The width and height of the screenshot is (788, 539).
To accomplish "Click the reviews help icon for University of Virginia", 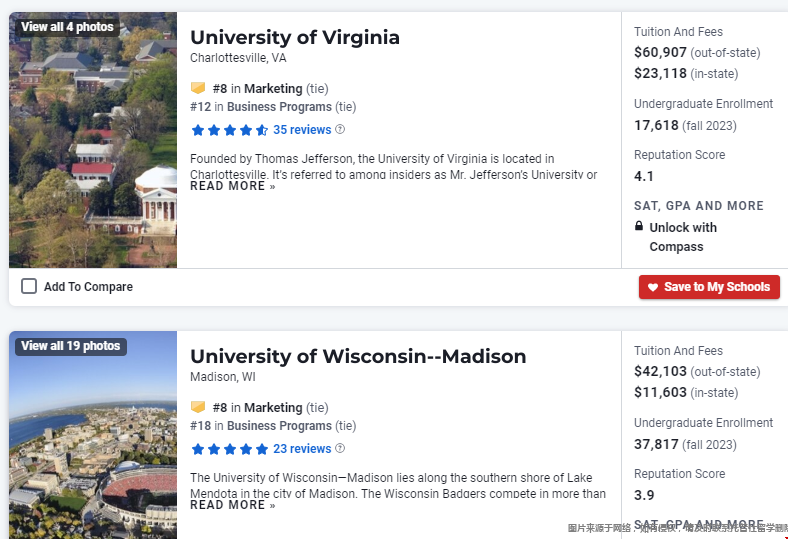I will tap(340, 130).
